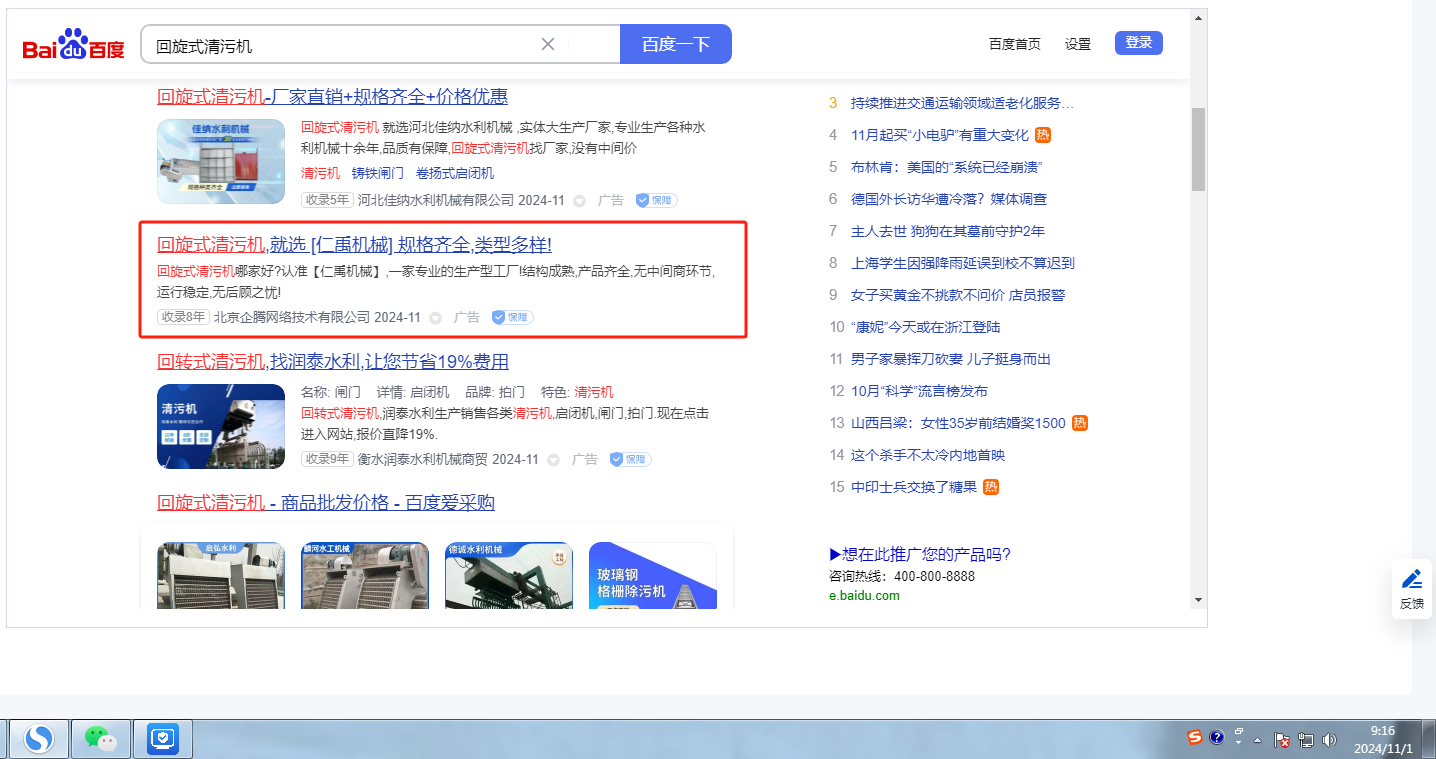
Task: Expand the dropdown arrow beside 衡水润泰水利机械商贸
Action: pyautogui.click(x=554, y=460)
